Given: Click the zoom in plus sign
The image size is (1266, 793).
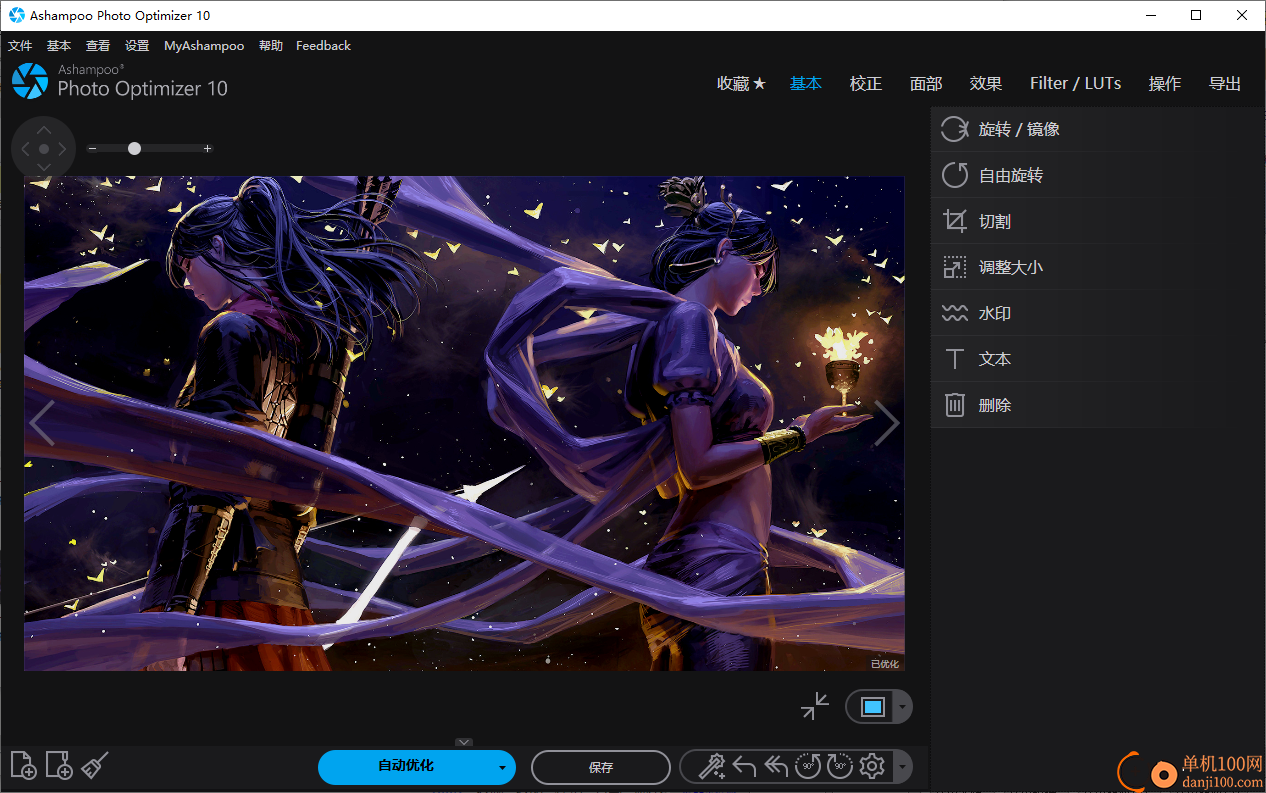Looking at the screenshot, I should tap(207, 149).
